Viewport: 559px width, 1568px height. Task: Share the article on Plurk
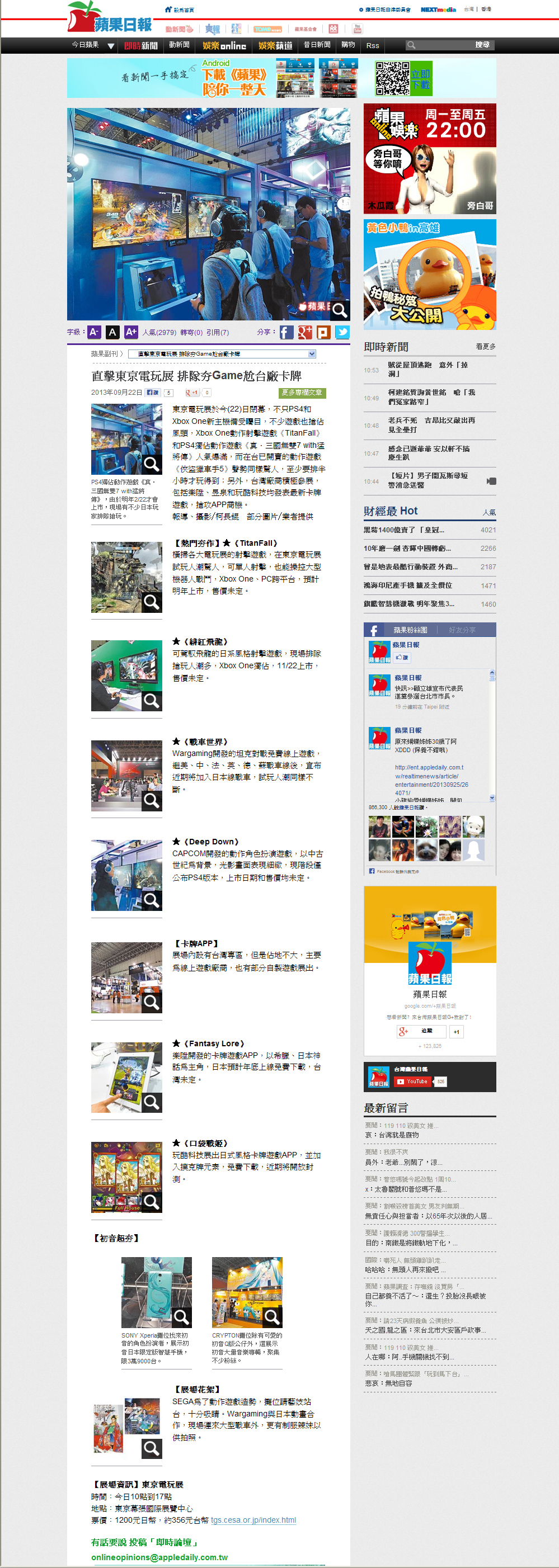(324, 332)
